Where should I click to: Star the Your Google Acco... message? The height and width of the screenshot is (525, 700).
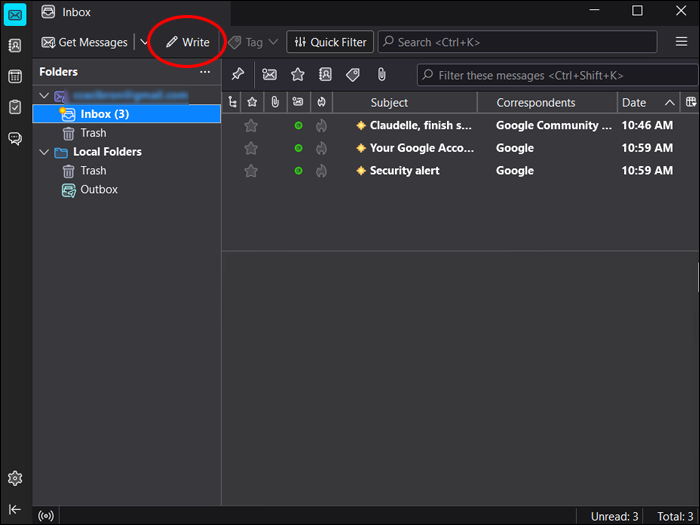click(251, 148)
